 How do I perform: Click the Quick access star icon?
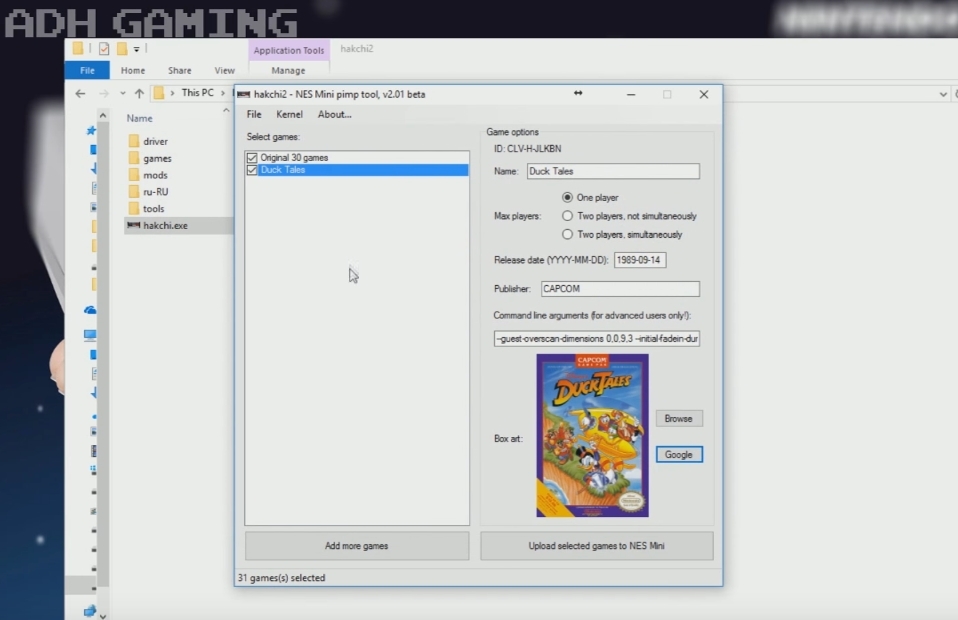[91, 130]
